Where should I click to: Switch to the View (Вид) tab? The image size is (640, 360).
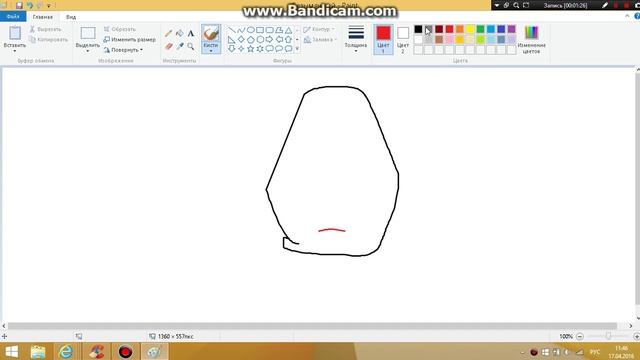[71, 17]
